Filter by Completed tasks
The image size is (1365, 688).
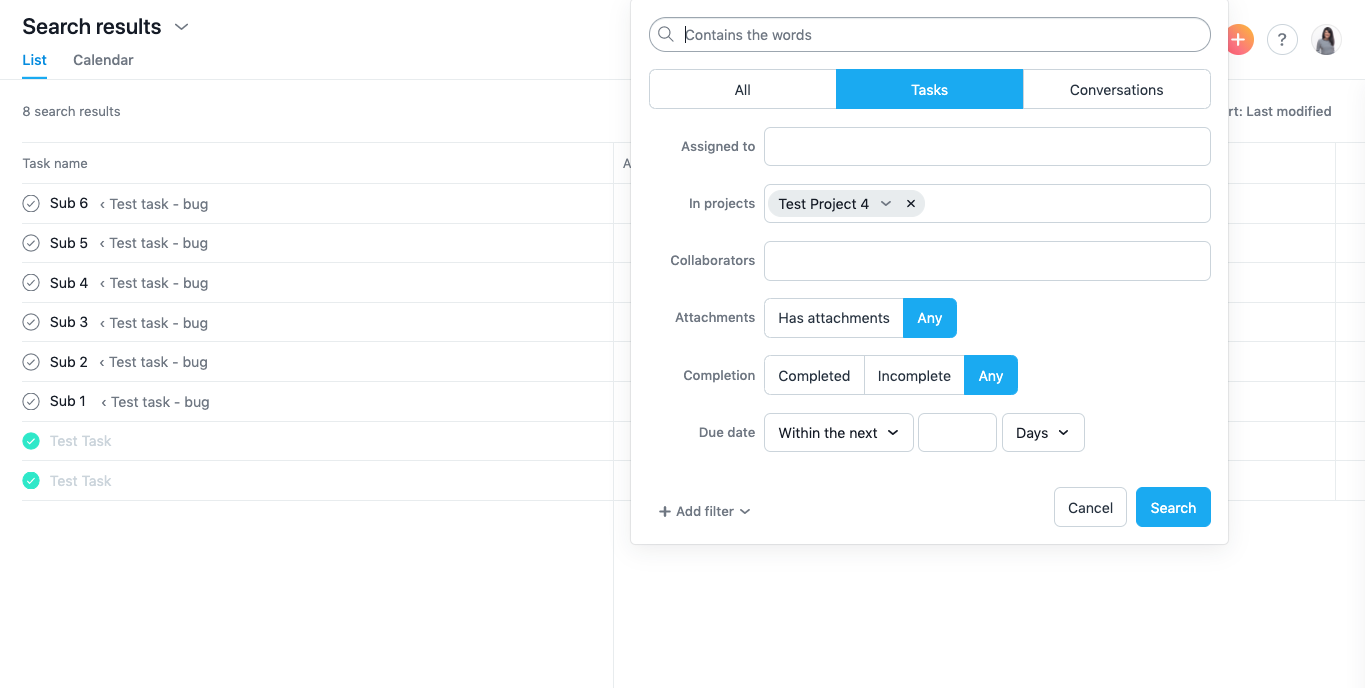pyautogui.click(x=814, y=376)
